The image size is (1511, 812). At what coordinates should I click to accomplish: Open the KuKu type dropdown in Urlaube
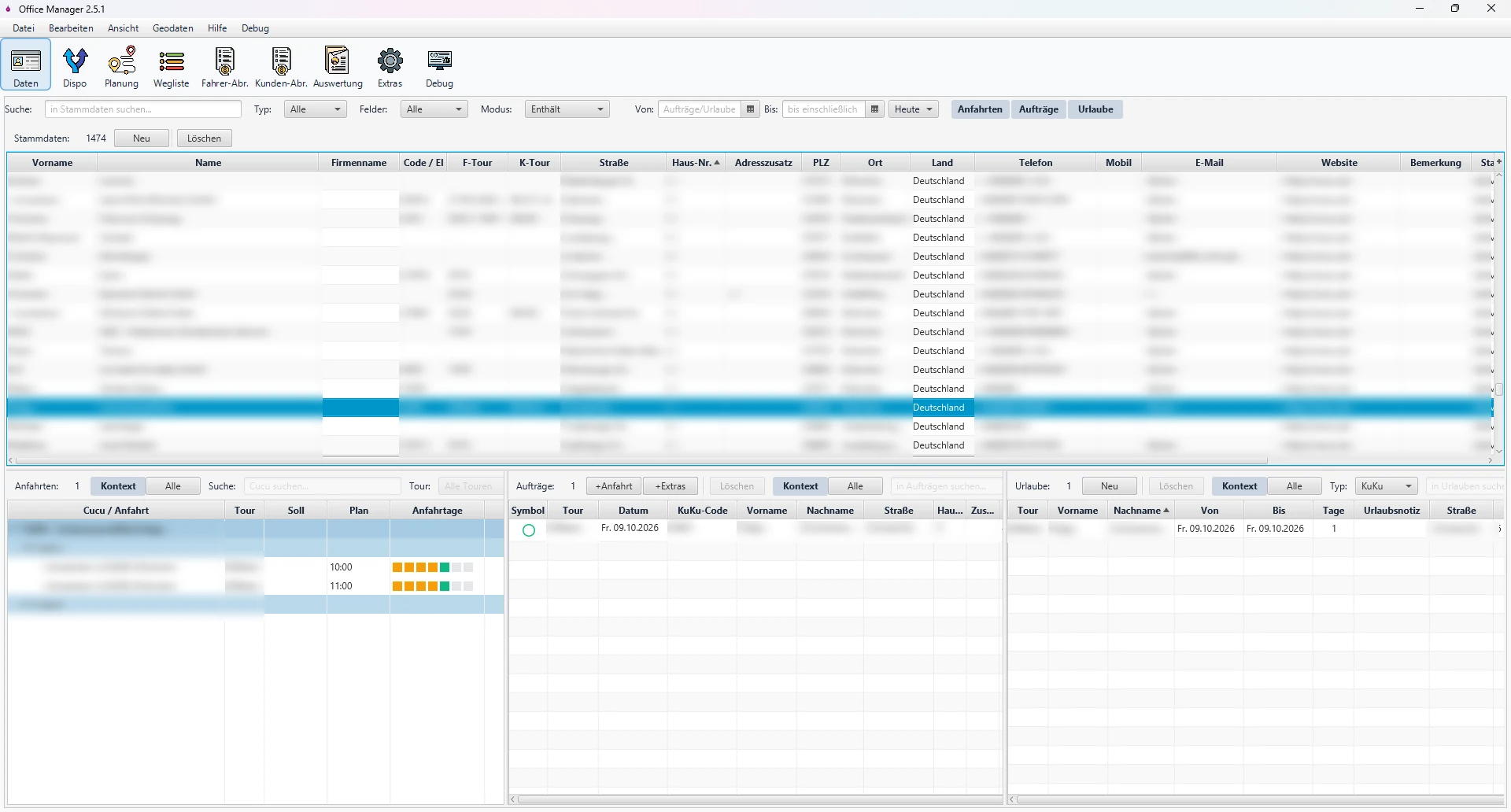click(1387, 486)
